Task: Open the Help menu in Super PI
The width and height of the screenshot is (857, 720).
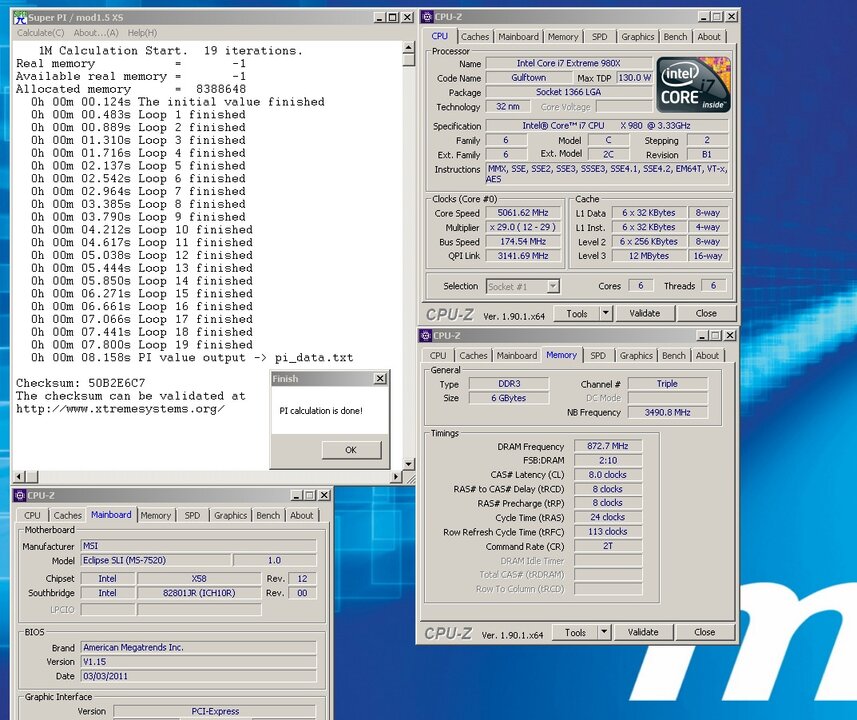Action: (142, 33)
